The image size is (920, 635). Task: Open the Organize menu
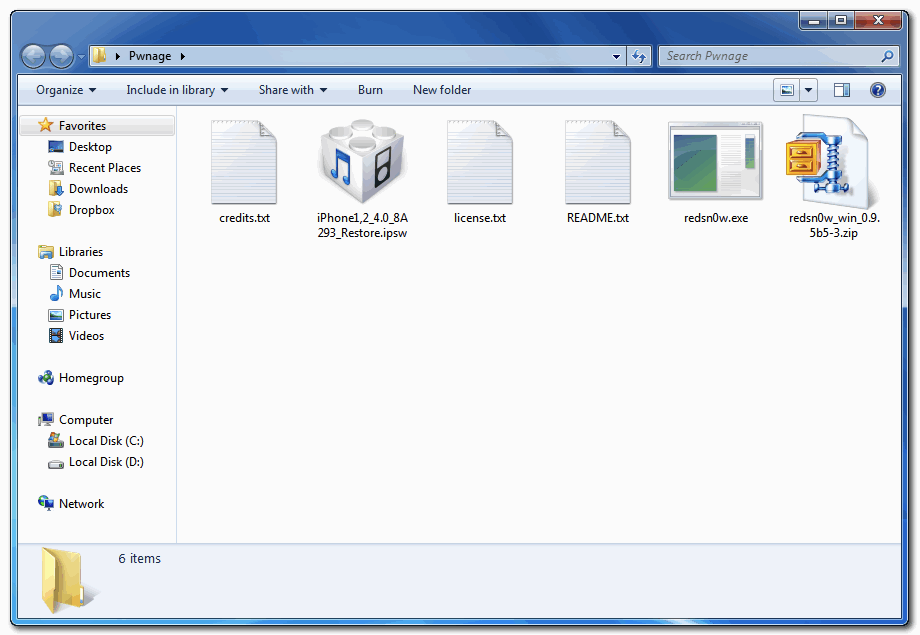(66, 90)
